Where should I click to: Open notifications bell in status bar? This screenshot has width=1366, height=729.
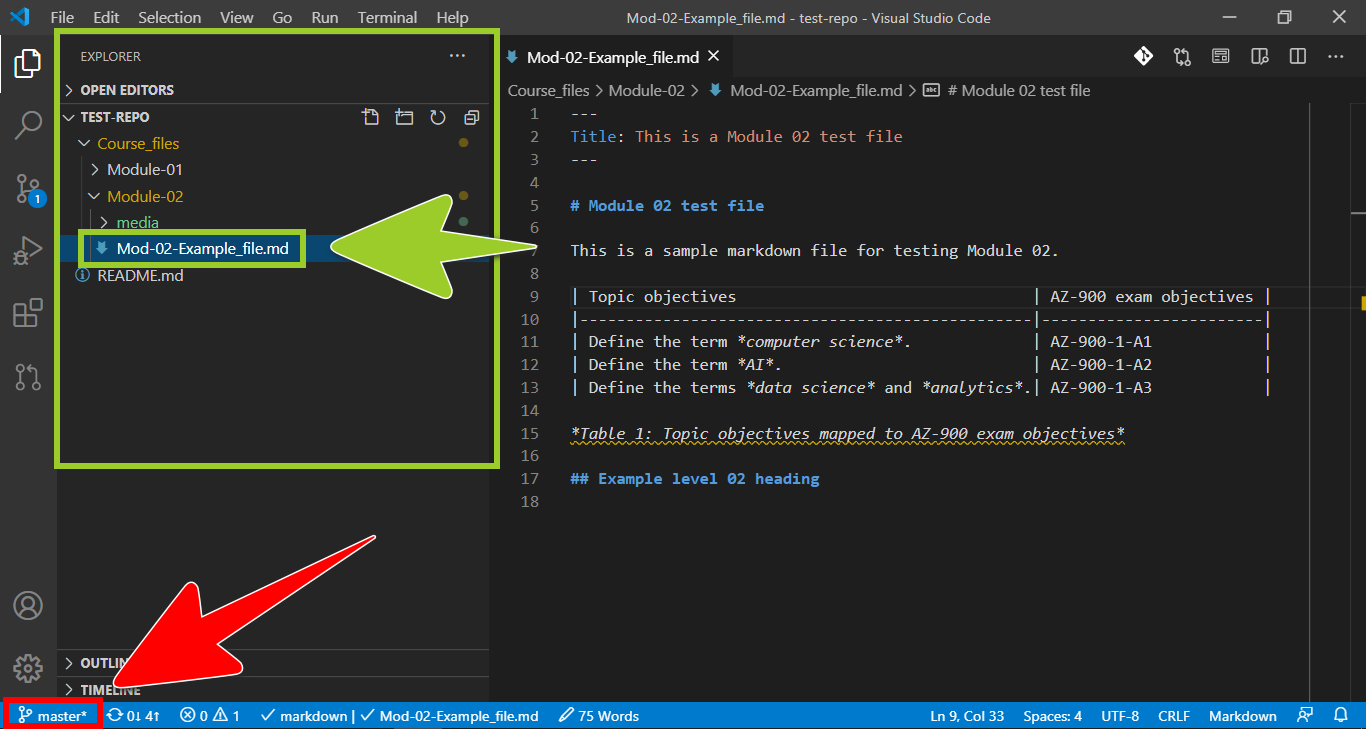1341,715
